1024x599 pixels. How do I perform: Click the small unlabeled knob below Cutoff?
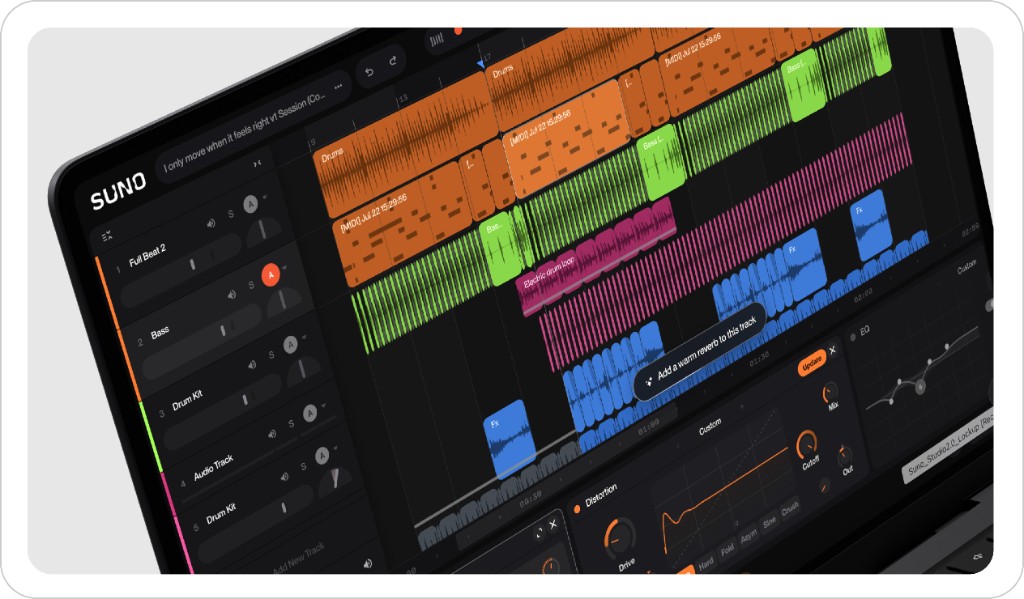(x=825, y=485)
